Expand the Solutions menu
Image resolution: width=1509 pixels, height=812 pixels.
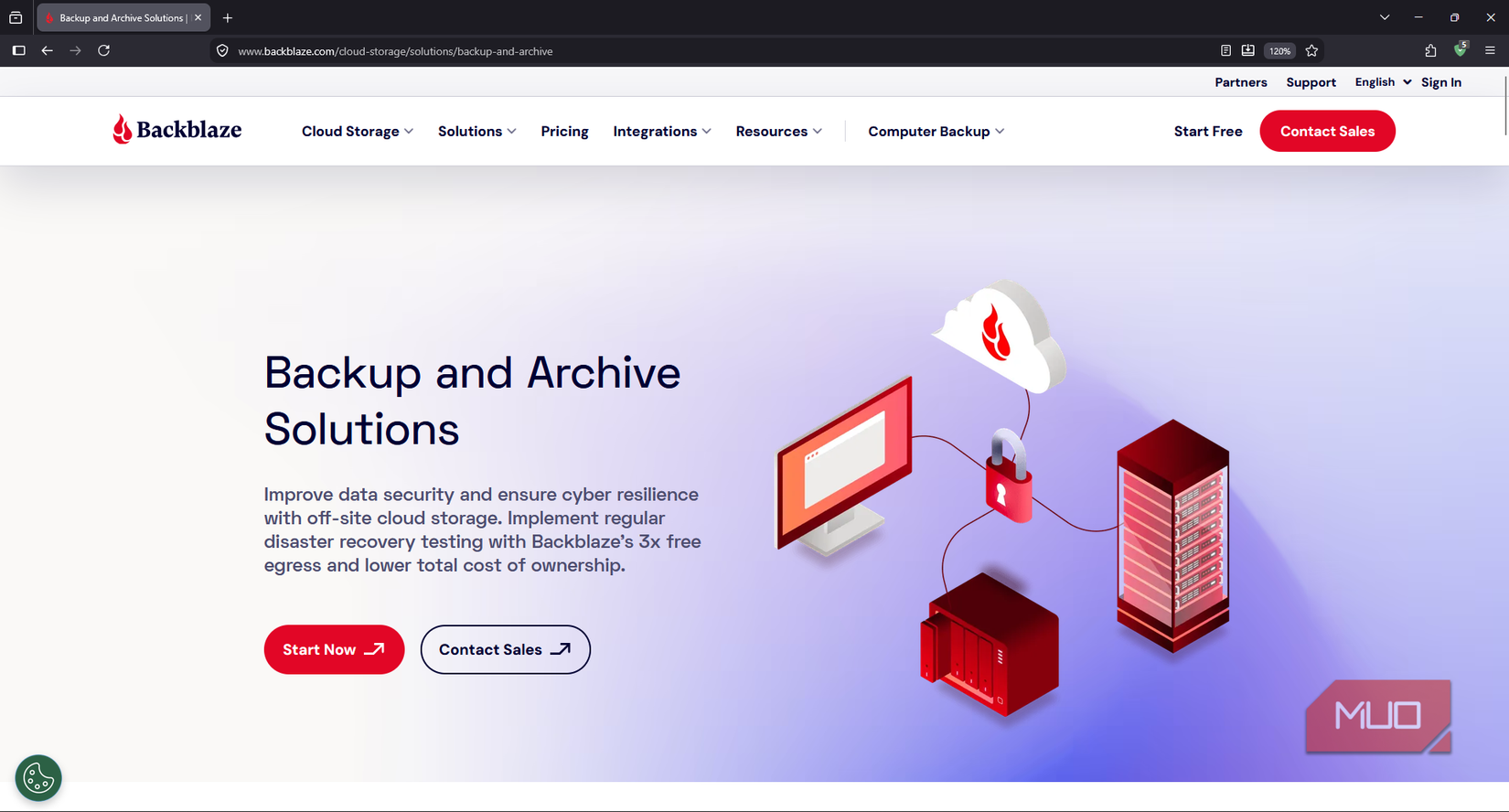click(477, 131)
